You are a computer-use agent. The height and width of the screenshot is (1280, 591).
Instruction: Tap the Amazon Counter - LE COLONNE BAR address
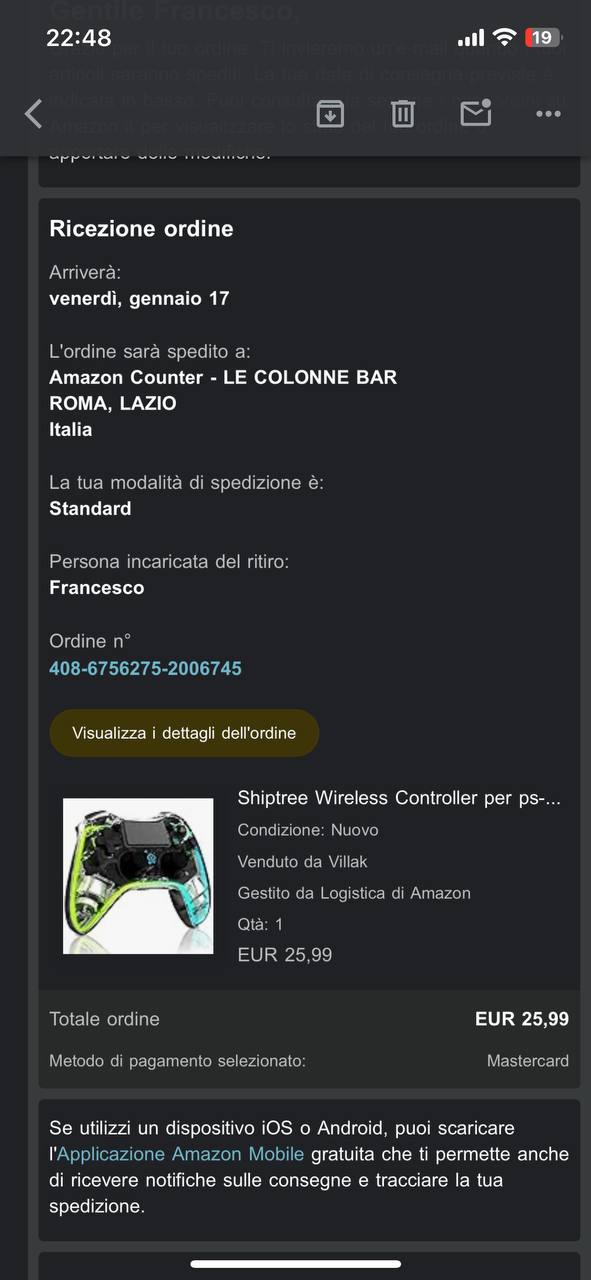click(x=223, y=377)
